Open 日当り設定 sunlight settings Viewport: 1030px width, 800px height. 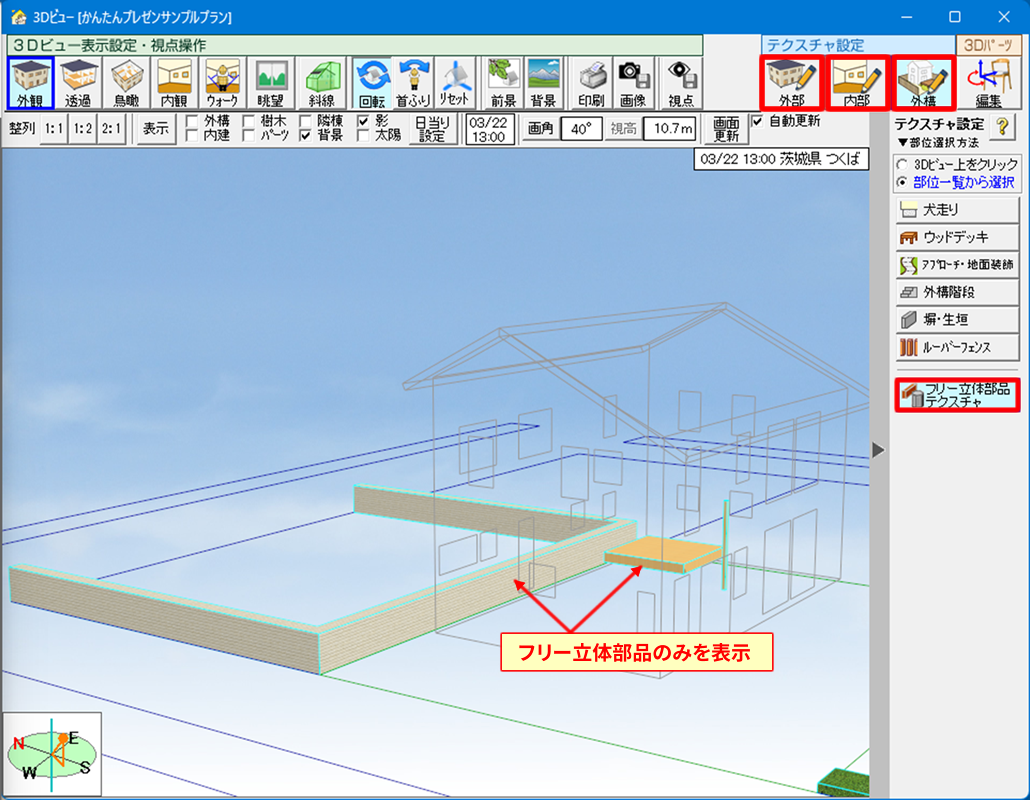click(432, 129)
